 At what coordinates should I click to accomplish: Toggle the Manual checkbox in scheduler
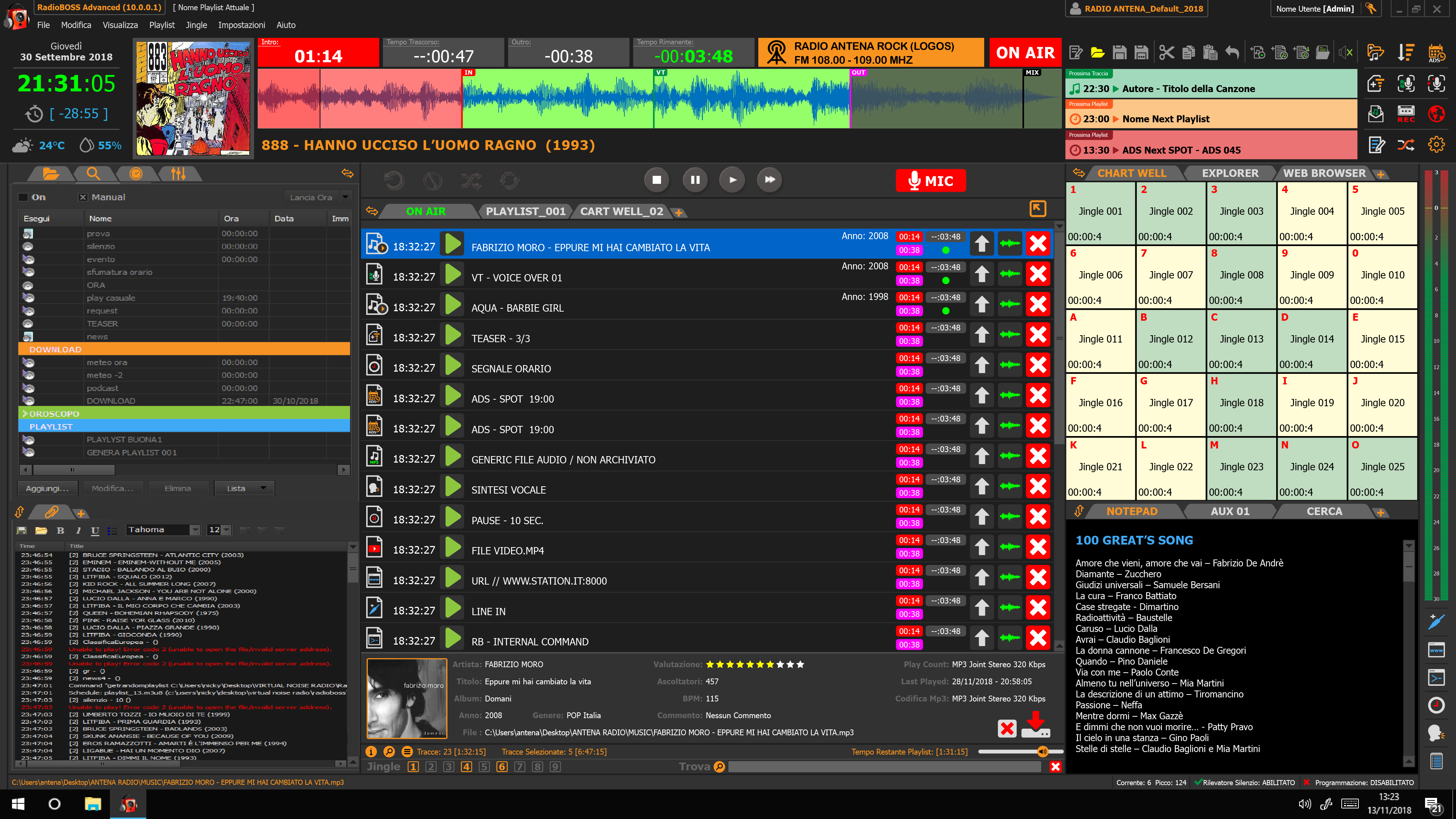(83, 197)
